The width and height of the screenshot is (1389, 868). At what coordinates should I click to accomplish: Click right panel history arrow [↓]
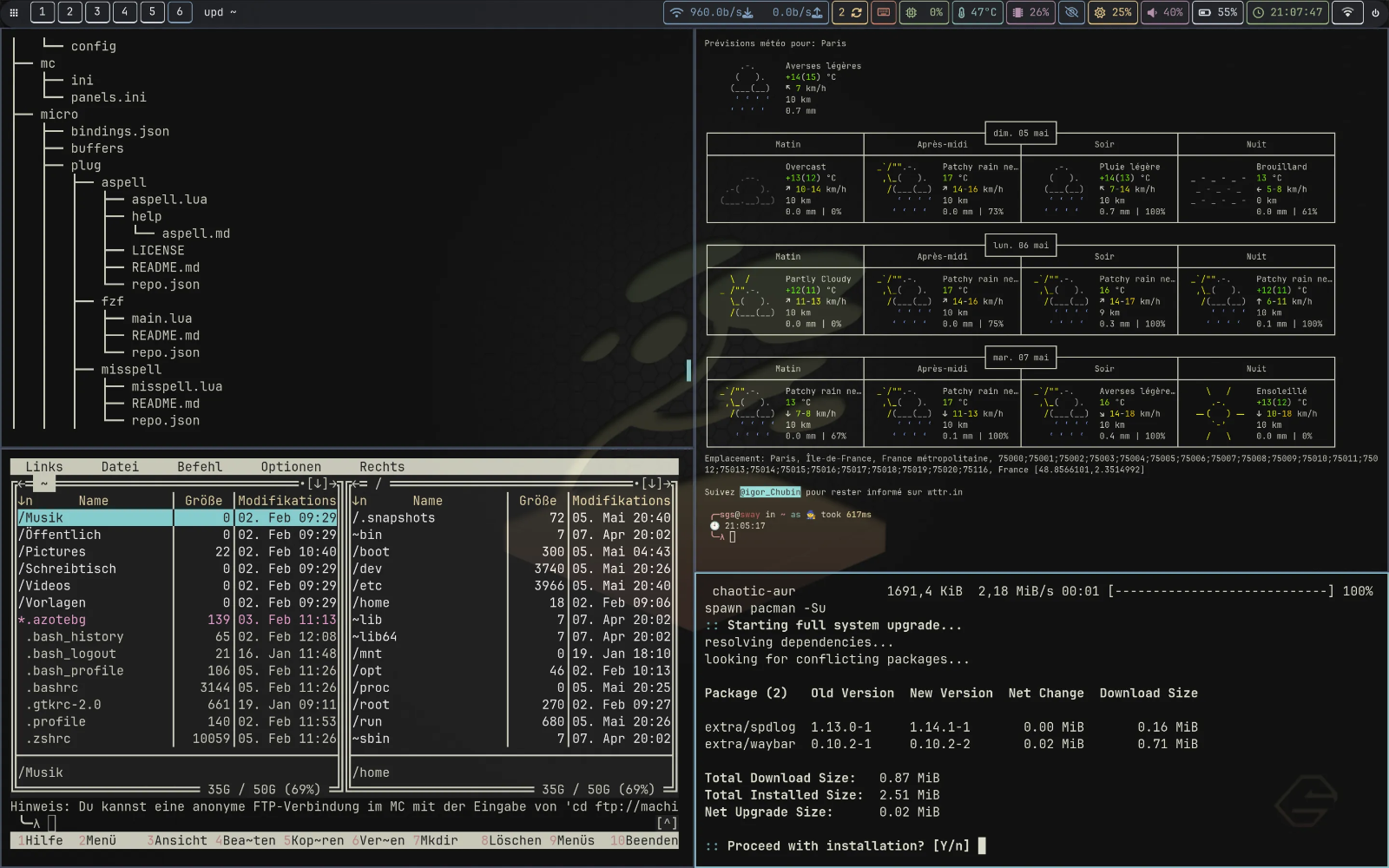(x=652, y=483)
